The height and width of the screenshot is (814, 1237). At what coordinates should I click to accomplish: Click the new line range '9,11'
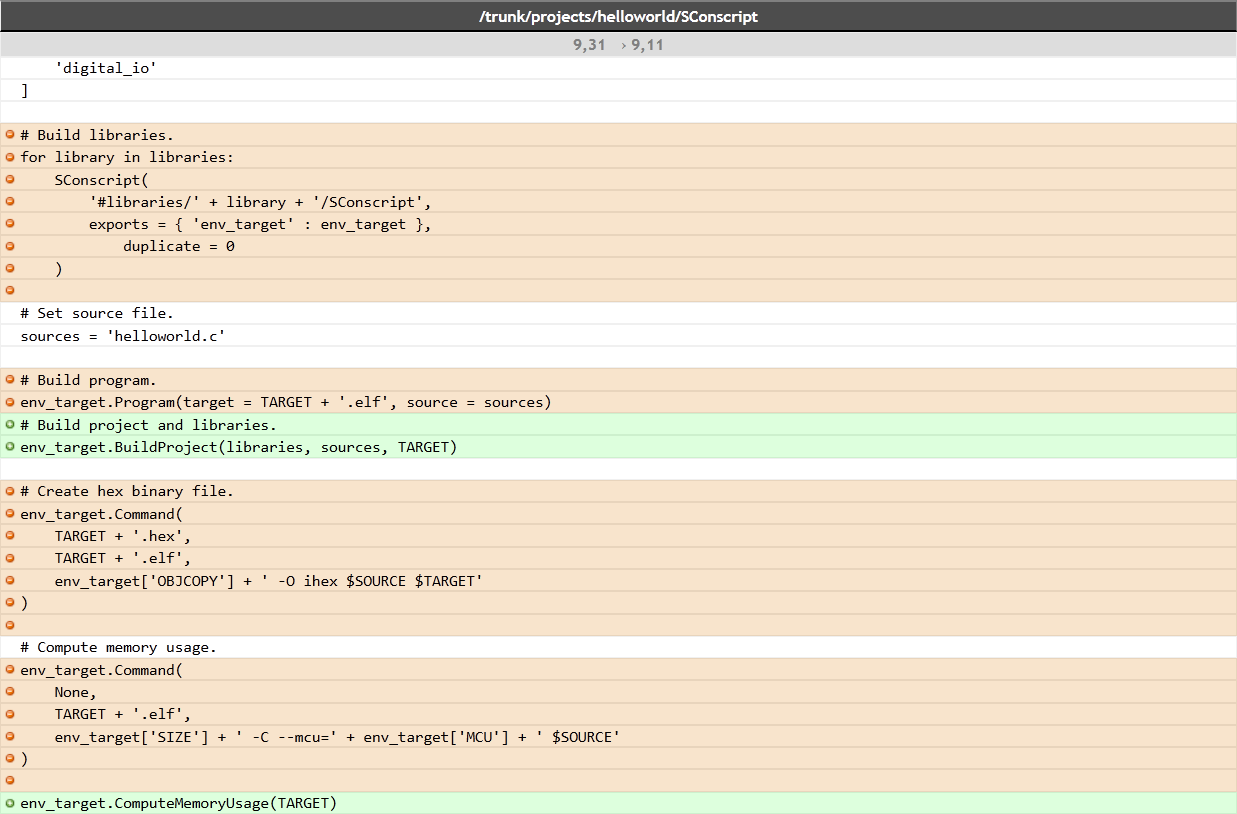648,45
